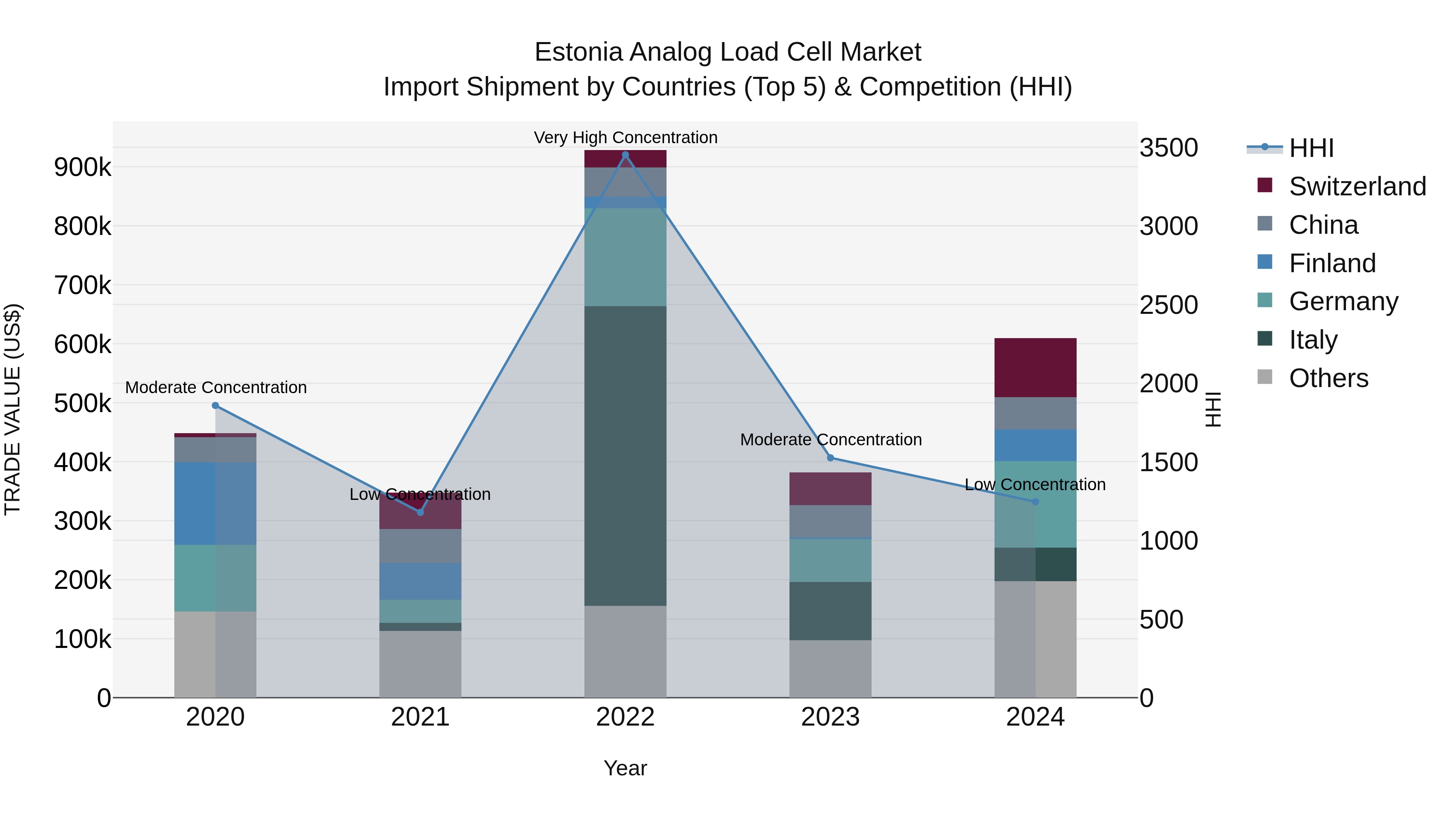This screenshot has width=1456, height=819.
Task: Click the HHI data point for 2020
Action: (x=215, y=406)
